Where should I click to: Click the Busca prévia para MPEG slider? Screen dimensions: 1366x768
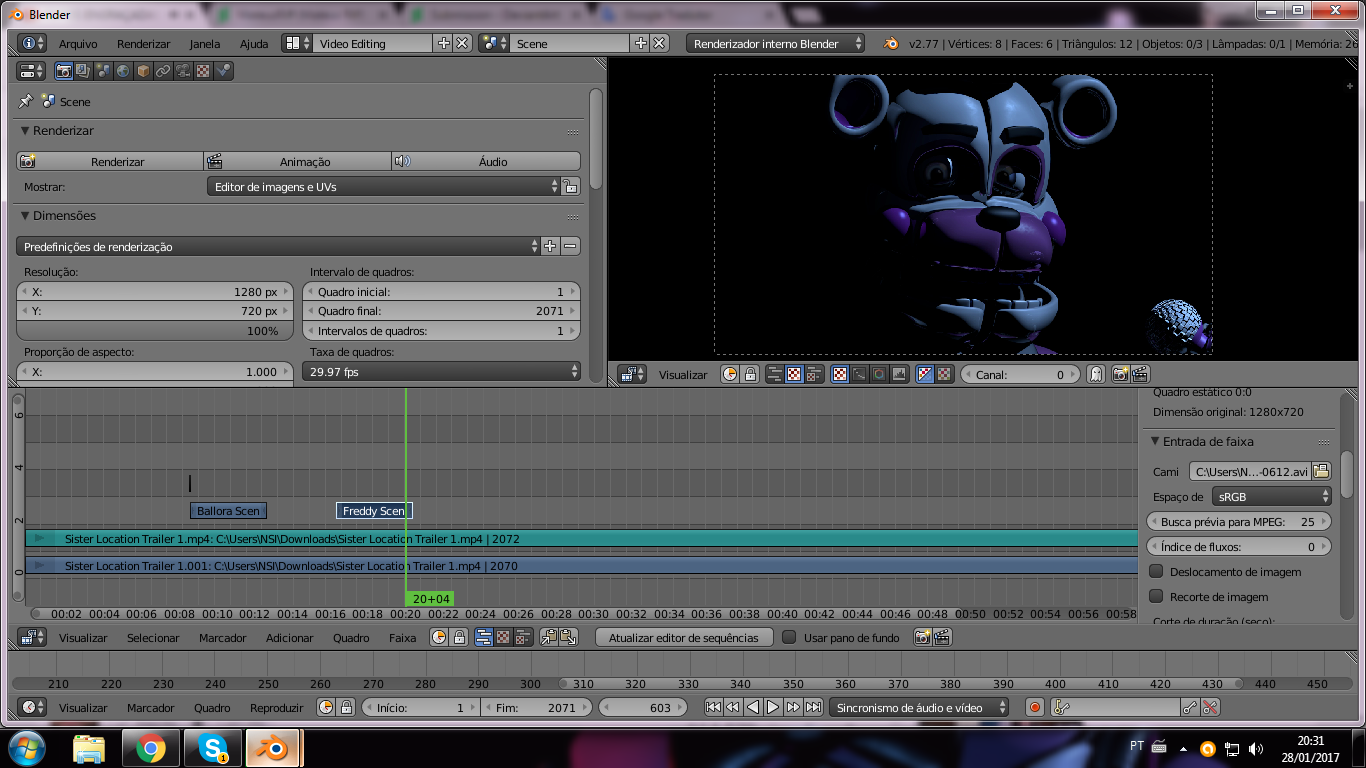(1239, 521)
